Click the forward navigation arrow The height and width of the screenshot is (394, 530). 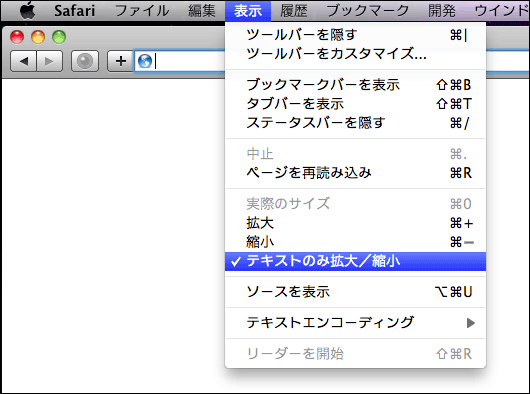click(49, 61)
